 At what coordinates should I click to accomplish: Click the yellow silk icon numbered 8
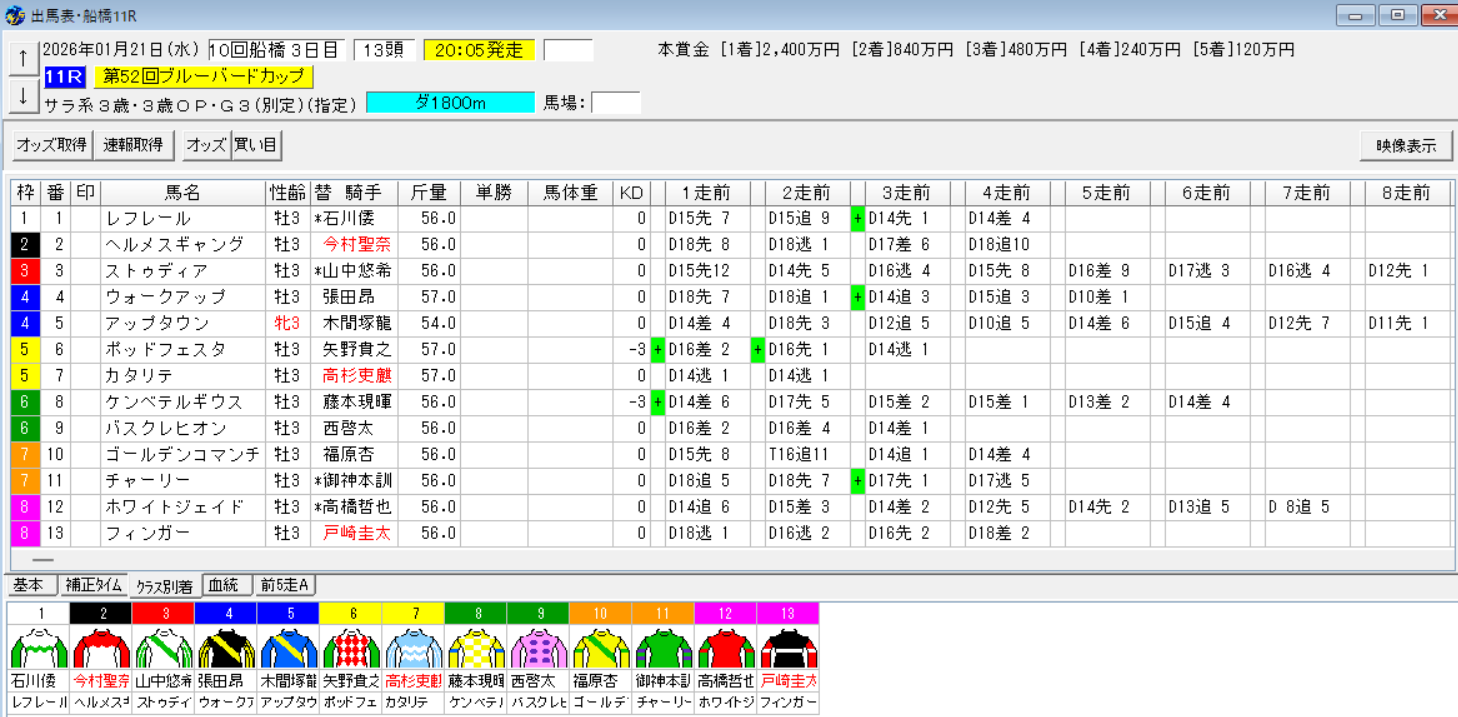coord(475,647)
